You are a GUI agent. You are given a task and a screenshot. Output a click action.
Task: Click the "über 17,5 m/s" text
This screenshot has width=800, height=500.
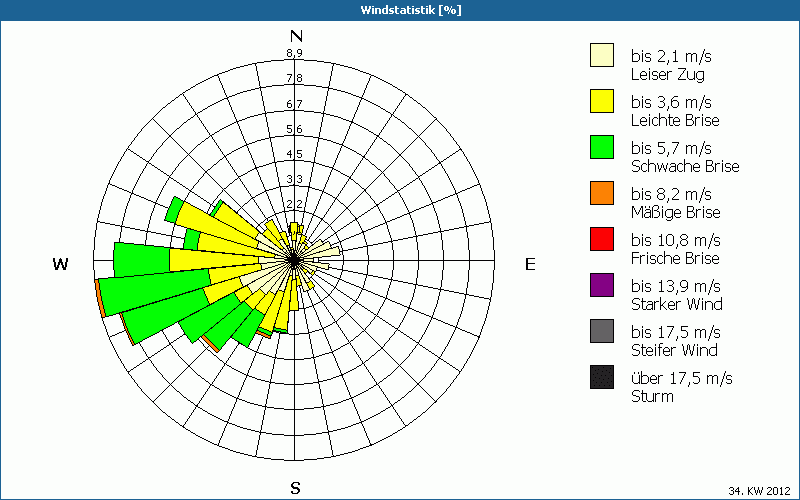(x=682, y=378)
